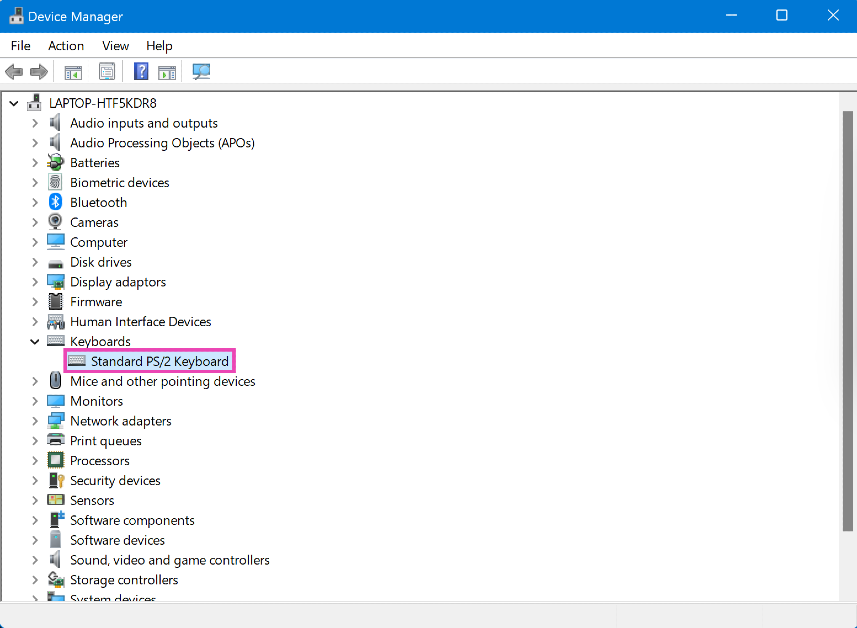The height and width of the screenshot is (628, 857).
Task: Expand the Display adaptors category
Action: pos(35,282)
